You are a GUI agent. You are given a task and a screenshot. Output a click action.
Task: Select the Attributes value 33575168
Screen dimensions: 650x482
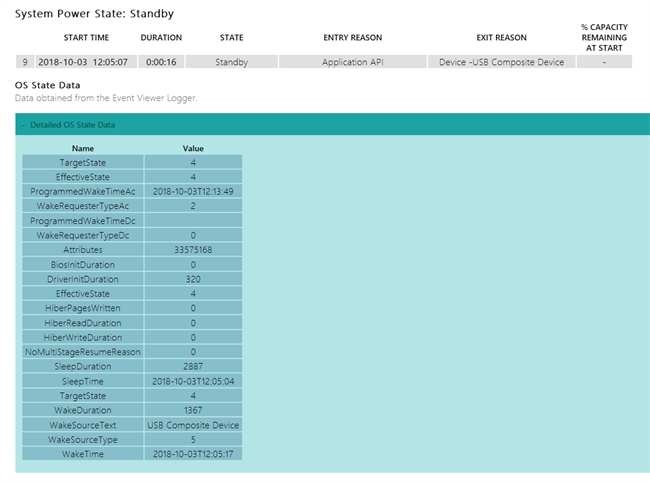pos(193,249)
